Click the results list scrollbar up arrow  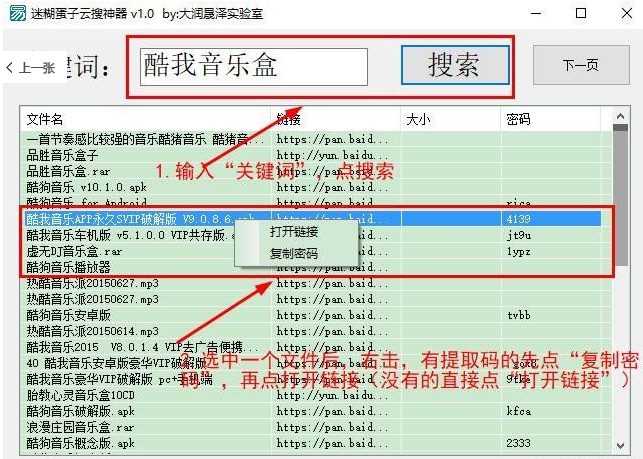point(620,116)
